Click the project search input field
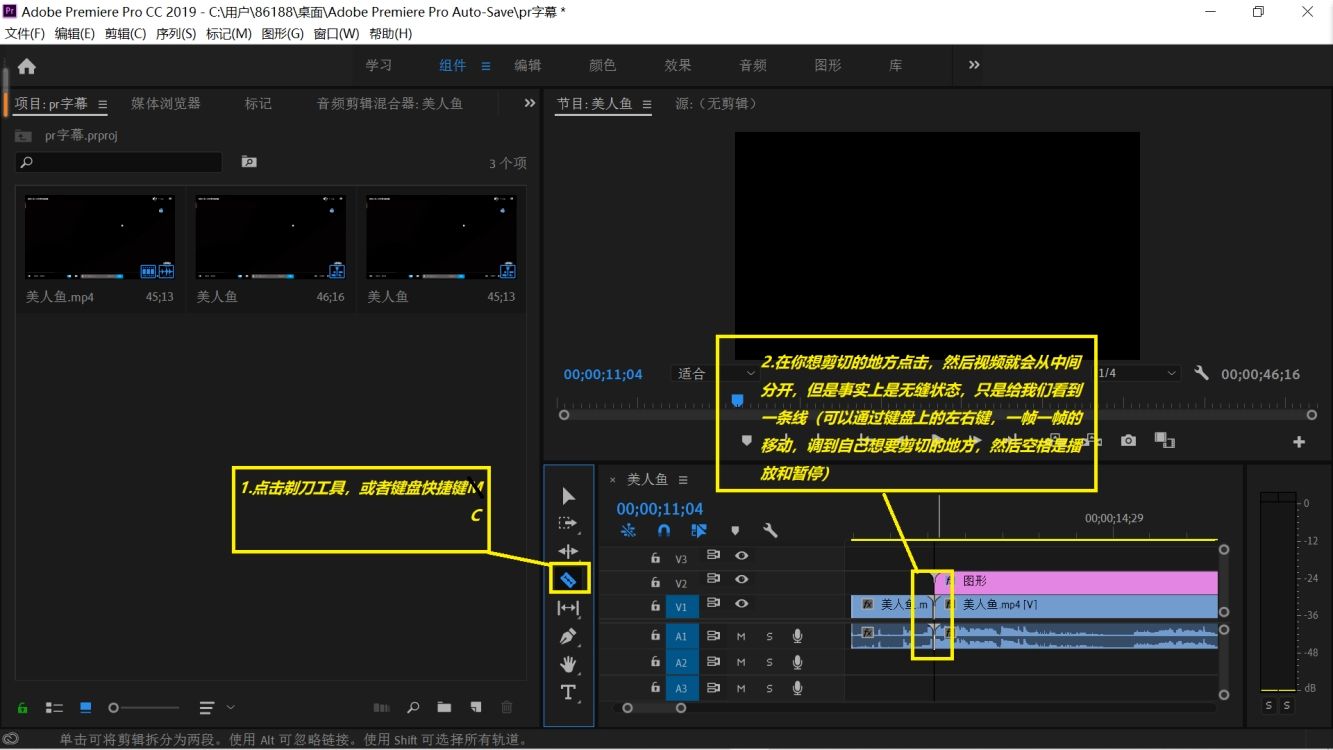 (x=119, y=162)
